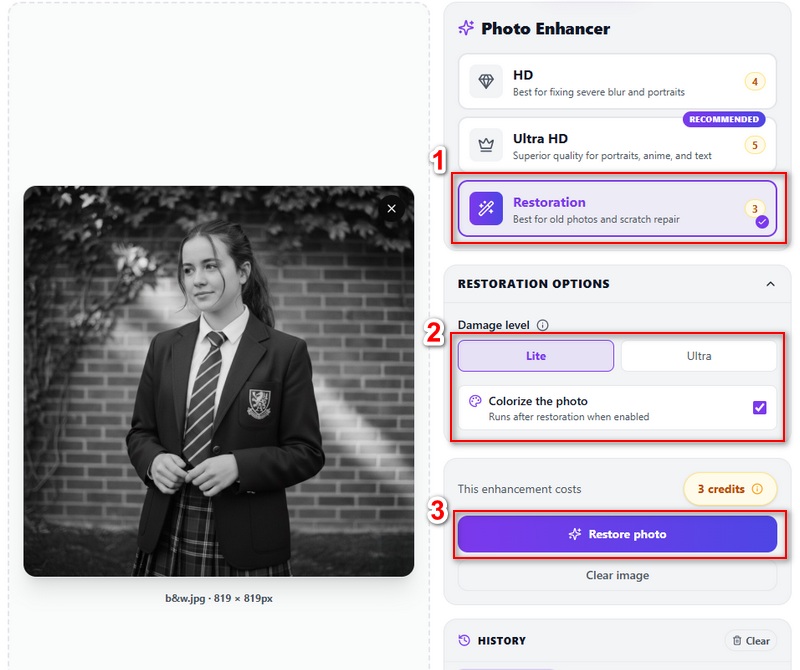Uncheck the Colorize the photo checkbox

click(x=760, y=407)
